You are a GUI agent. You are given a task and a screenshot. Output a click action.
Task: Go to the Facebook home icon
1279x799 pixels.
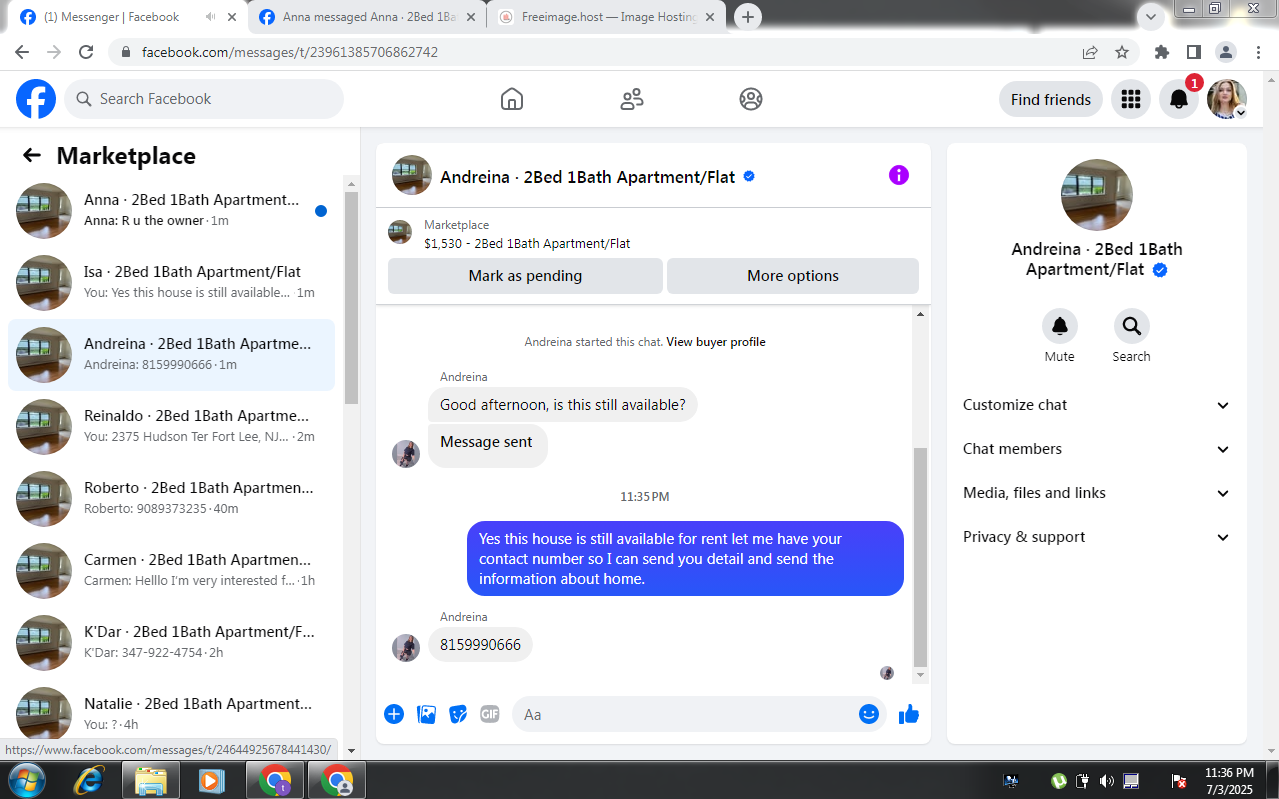(512, 99)
